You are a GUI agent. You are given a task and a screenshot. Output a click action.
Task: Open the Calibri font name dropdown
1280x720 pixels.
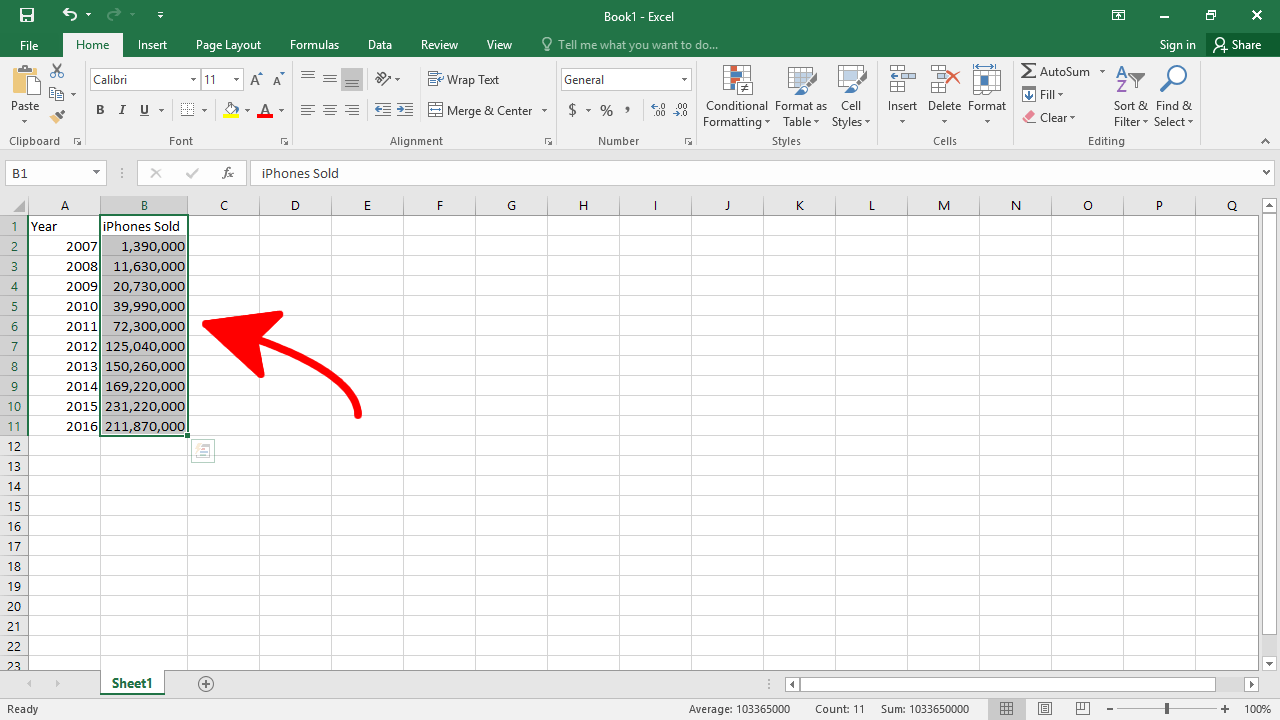(193, 80)
